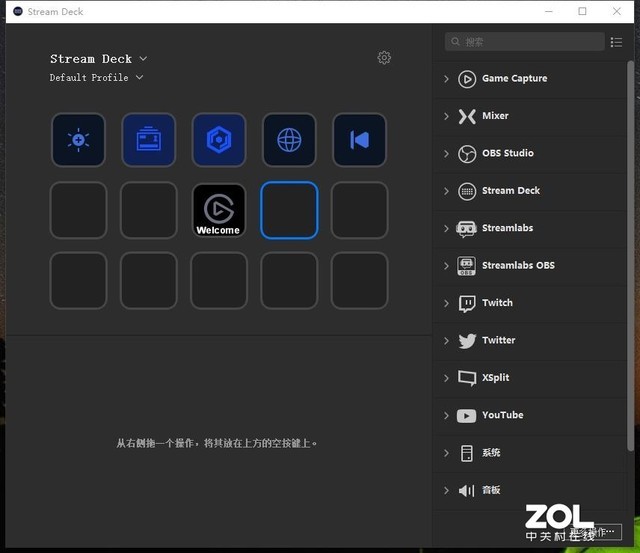Select the Welcome key
Screen dimensions: 640x553
[x=219, y=210]
